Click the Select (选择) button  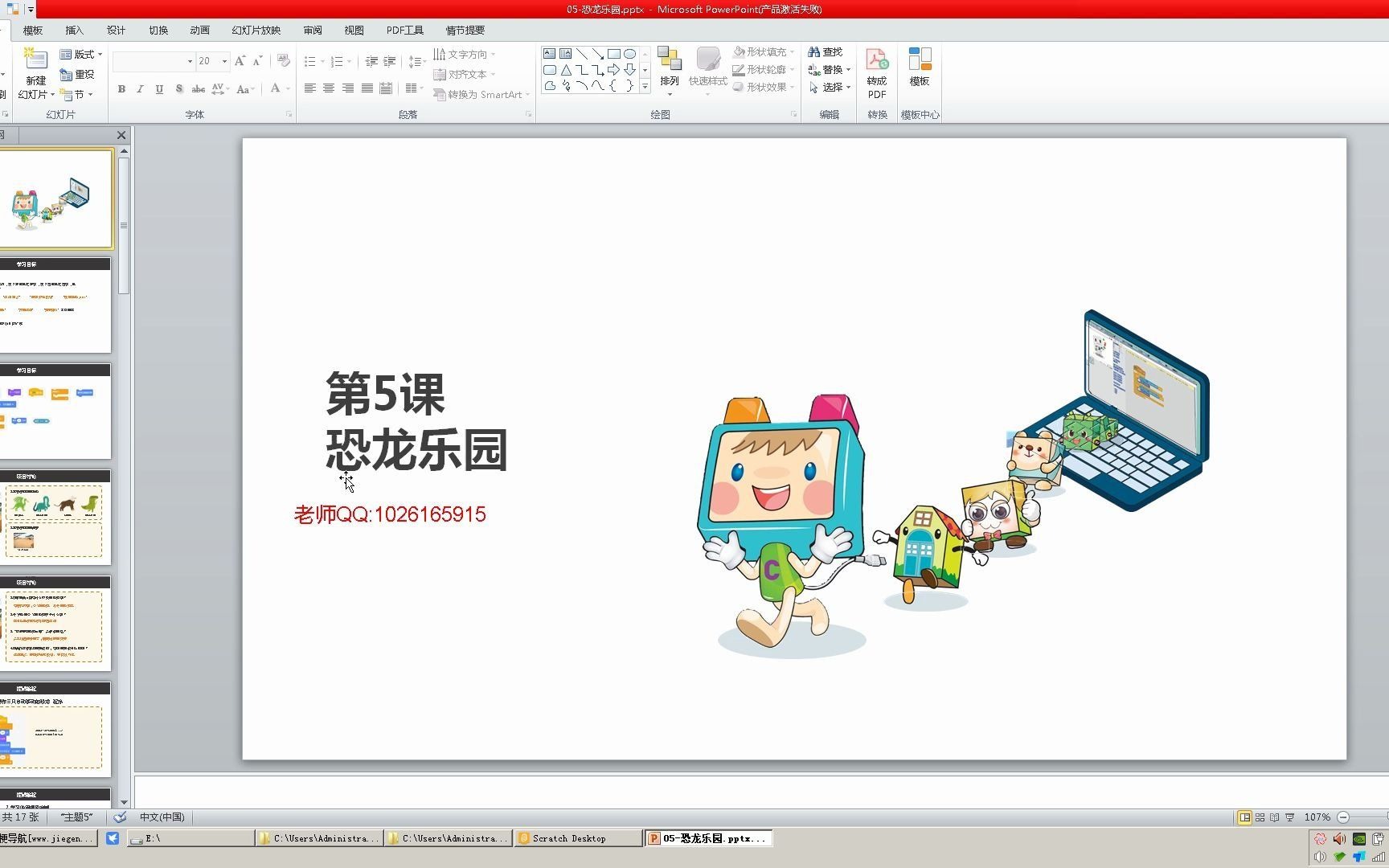coord(830,88)
